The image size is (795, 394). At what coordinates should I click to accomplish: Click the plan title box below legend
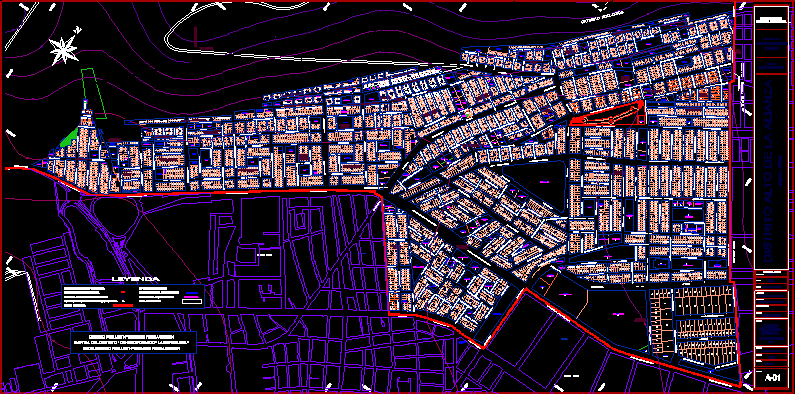point(133,343)
